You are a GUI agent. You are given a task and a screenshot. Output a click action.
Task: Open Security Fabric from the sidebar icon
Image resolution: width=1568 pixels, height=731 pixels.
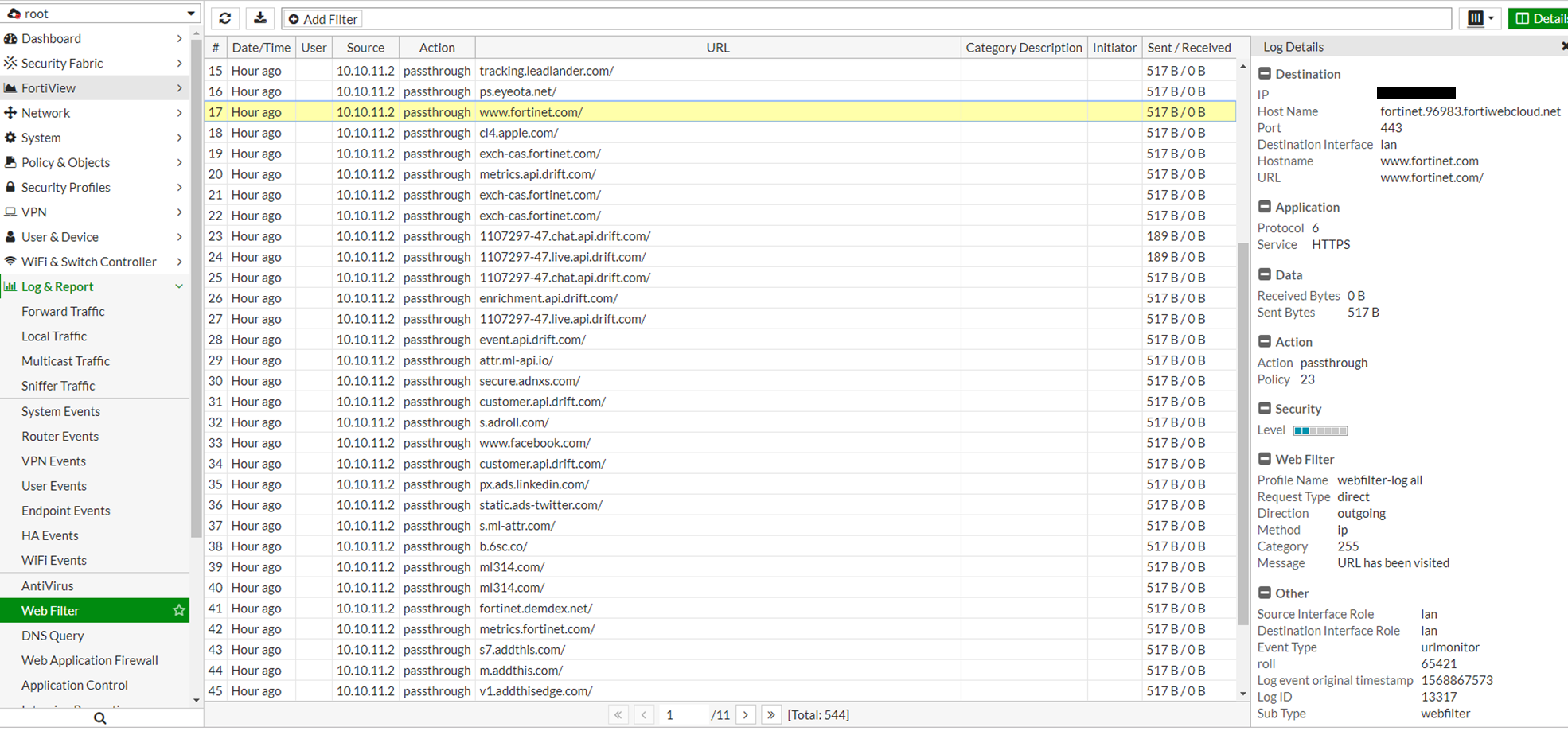click(11, 63)
